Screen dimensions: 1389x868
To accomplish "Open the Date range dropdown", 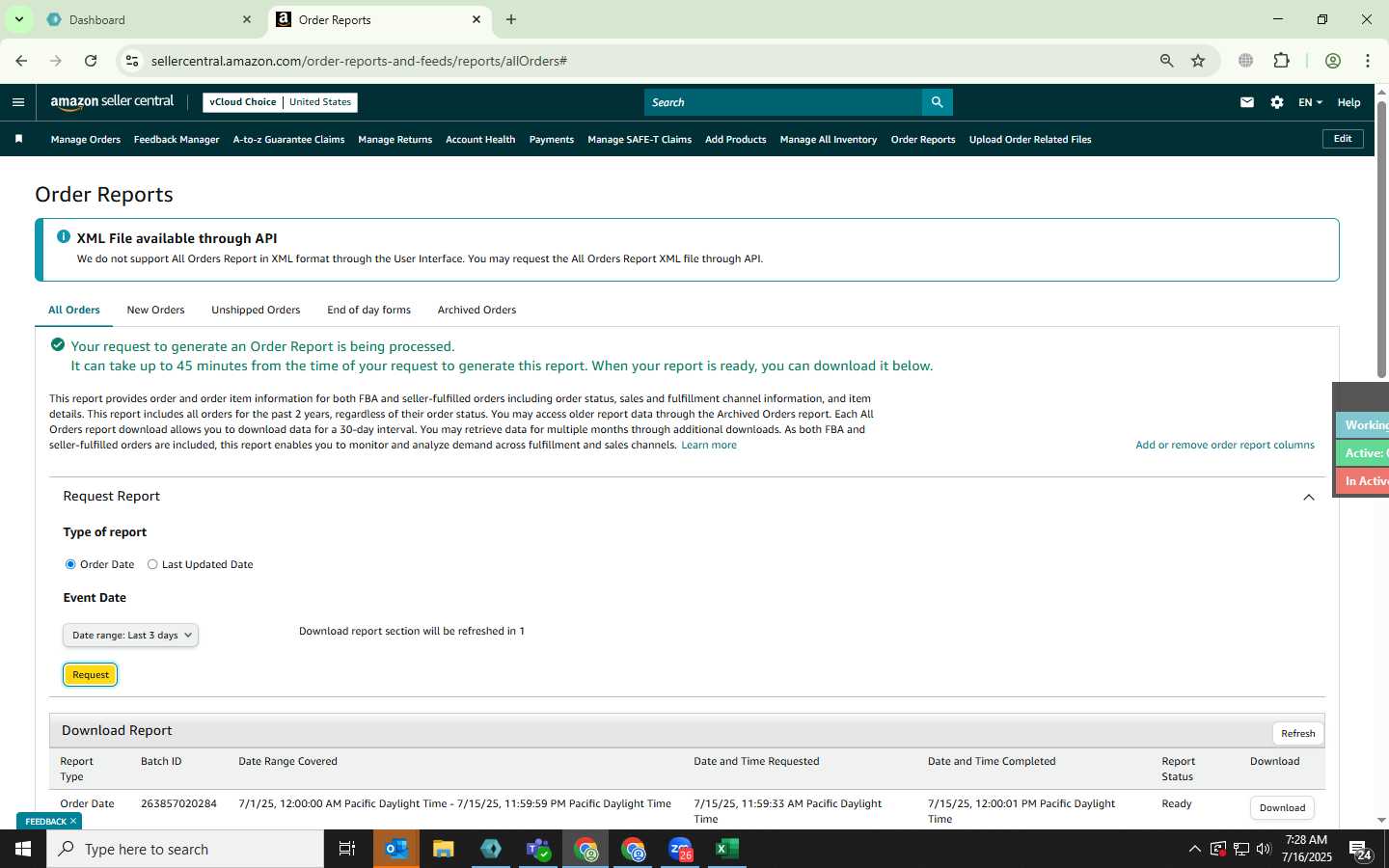I will pos(130,636).
